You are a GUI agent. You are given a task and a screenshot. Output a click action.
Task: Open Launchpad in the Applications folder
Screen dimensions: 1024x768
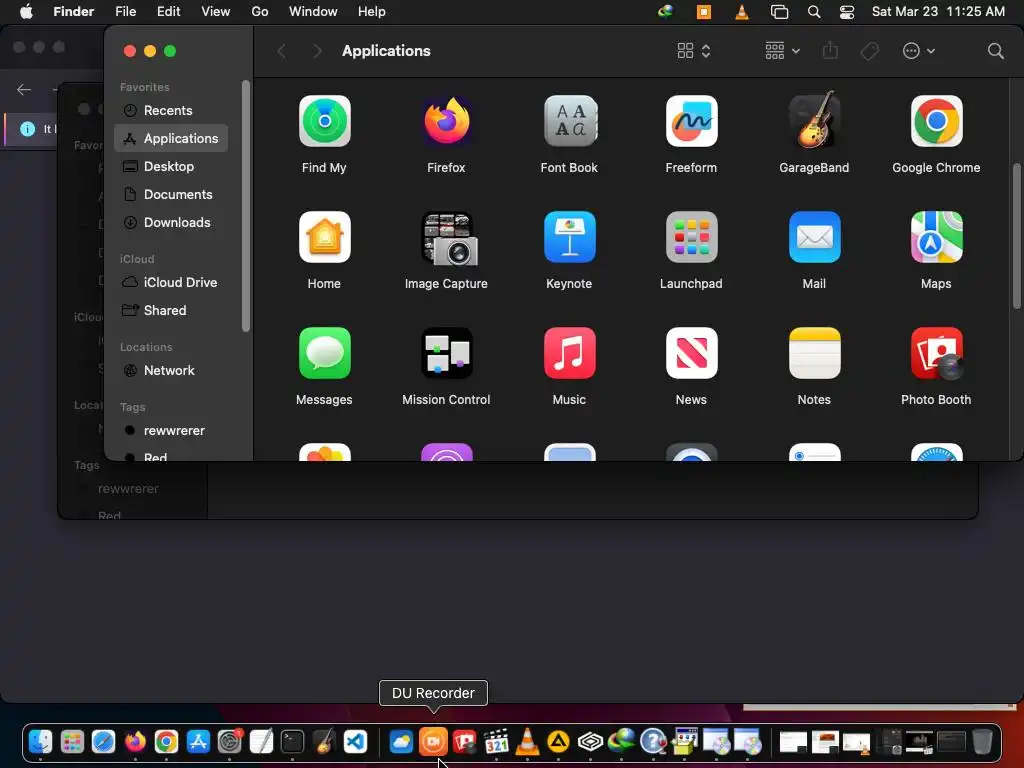tap(692, 237)
